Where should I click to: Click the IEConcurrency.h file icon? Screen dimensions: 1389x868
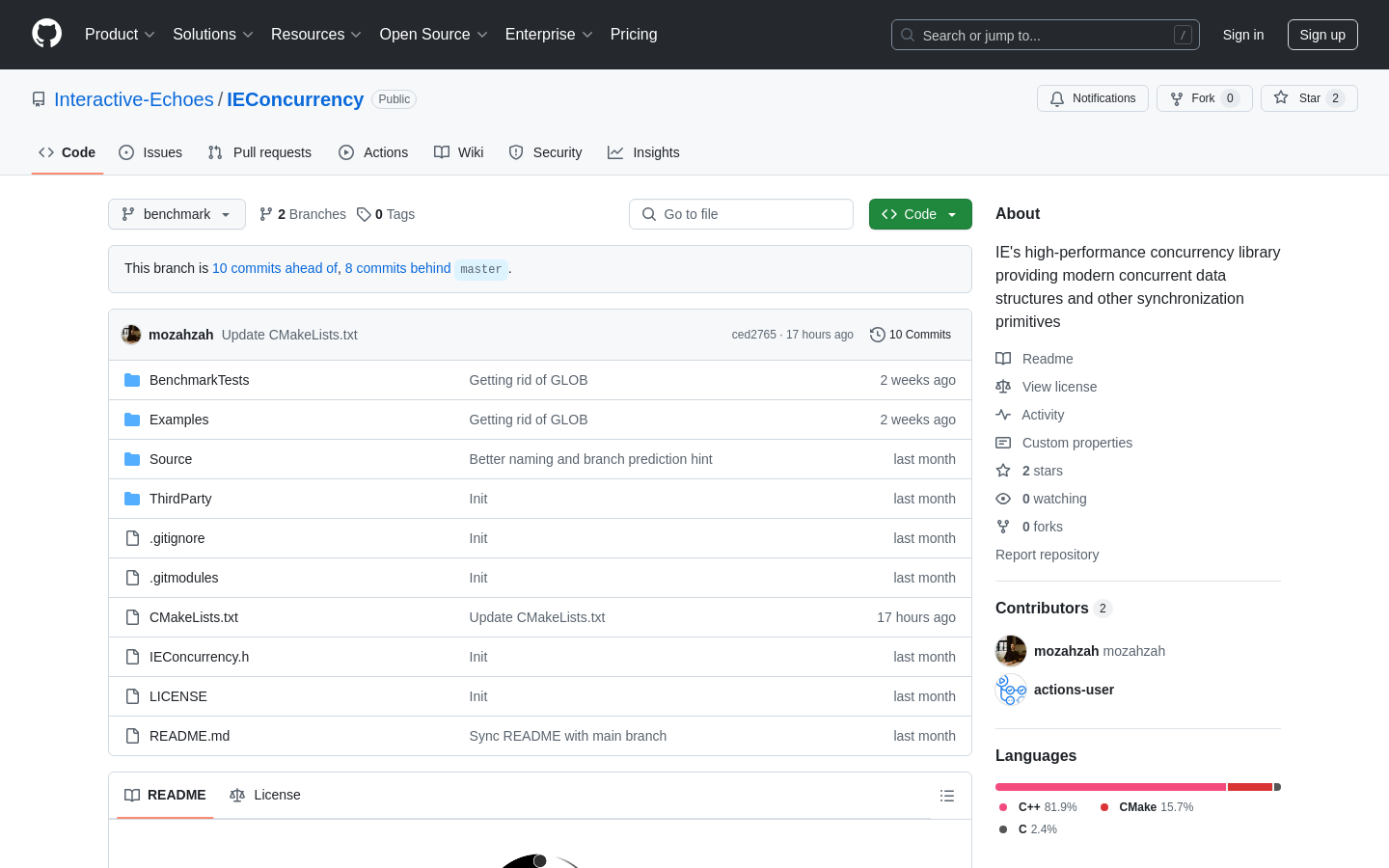click(x=132, y=657)
